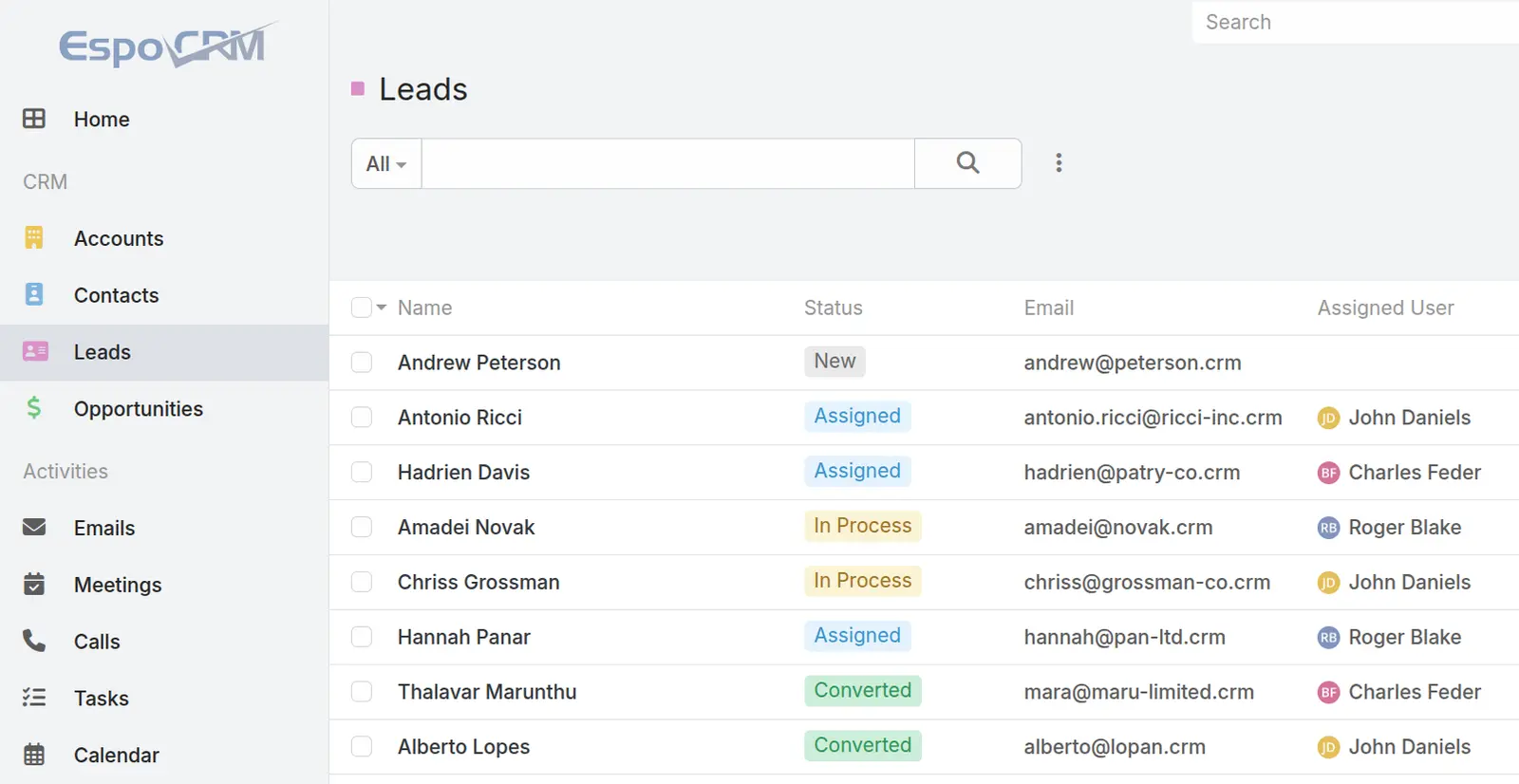Click Charles Feder avatar in Thalavar Marunthu row
The width and height of the screenshot is (1519, 784).
click(x=1328, y=693)
